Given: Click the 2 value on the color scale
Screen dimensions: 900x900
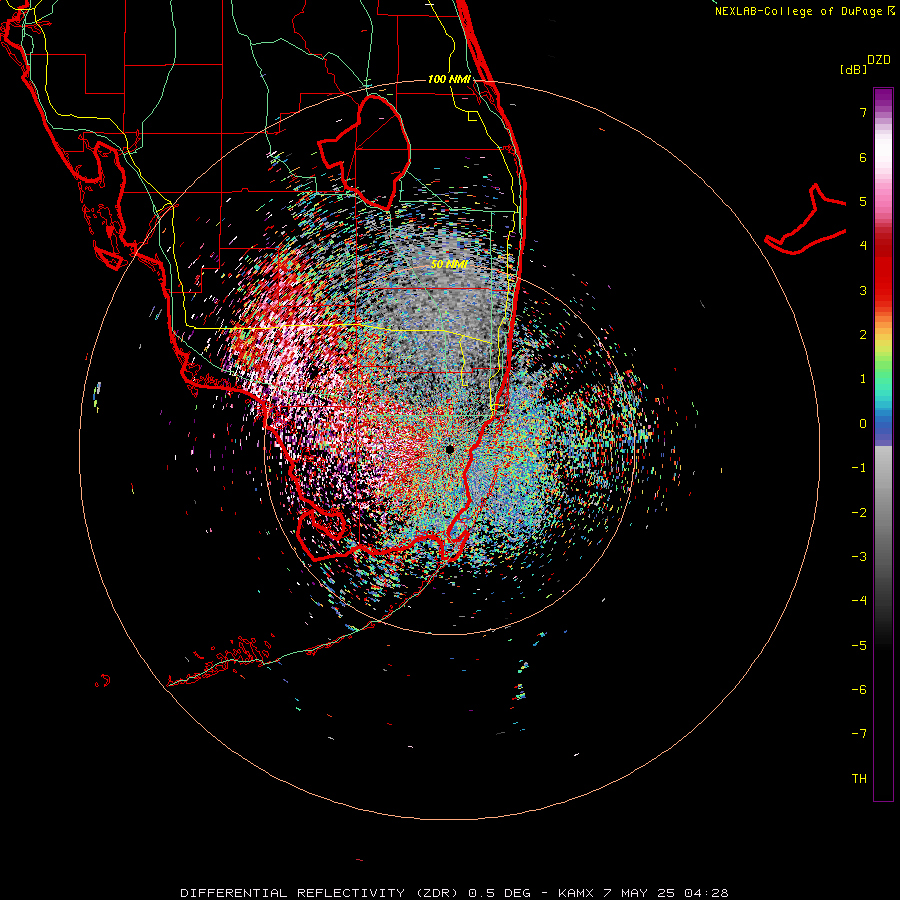Looking at the screenshot, I should point(863,335).
